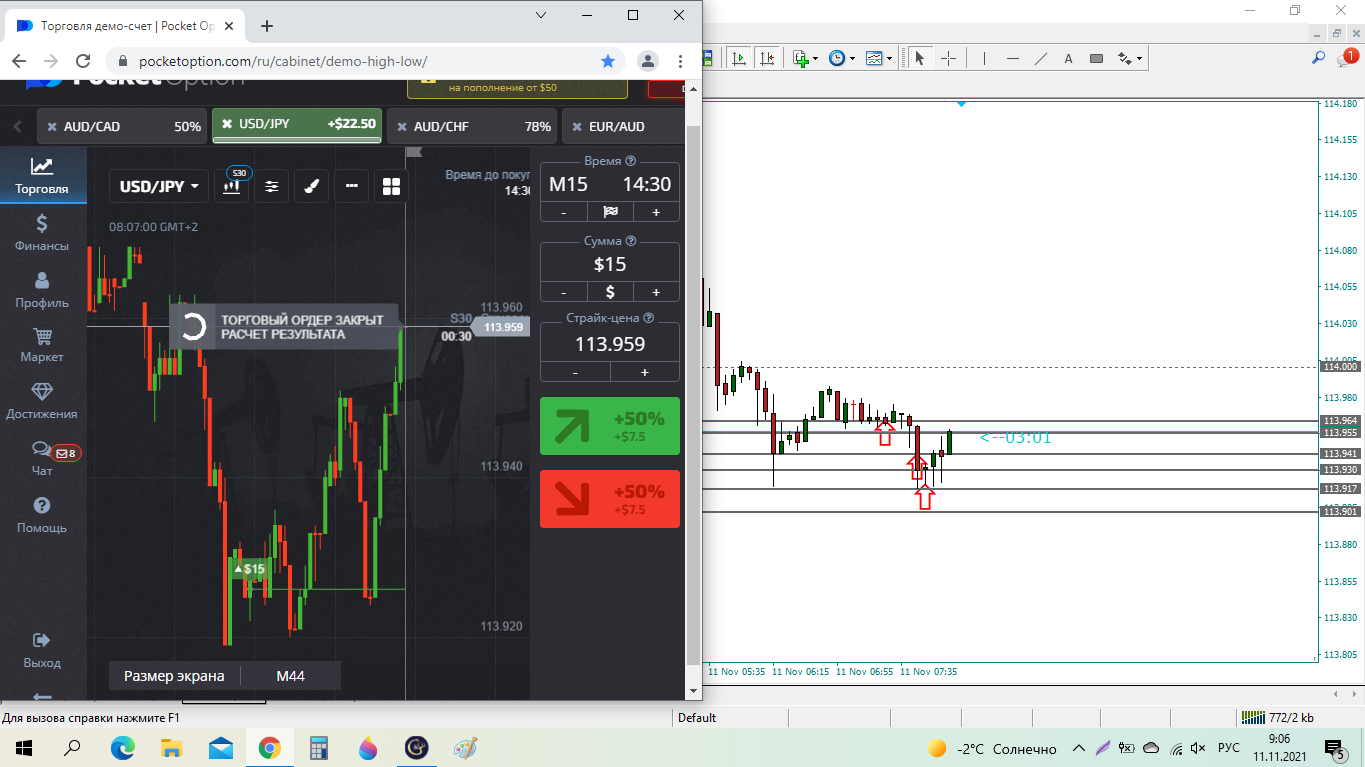Click the trendline drawing tool

[x=1040, y=59]
